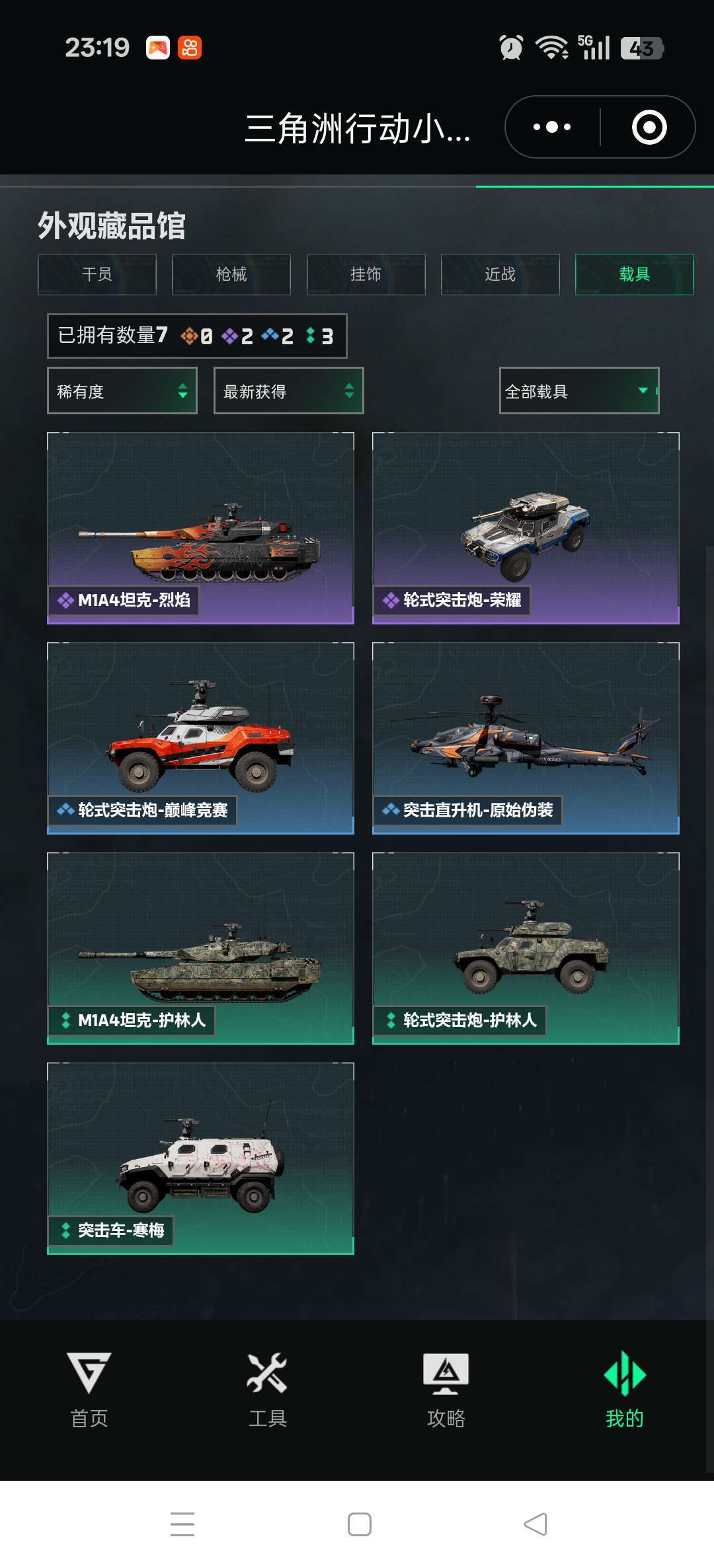
Task: Switch to the 近战 tab
Action: 500,274
